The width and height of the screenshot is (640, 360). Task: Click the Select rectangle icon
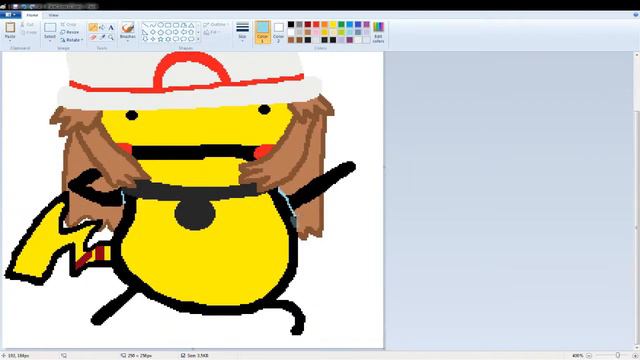point(50,28)
